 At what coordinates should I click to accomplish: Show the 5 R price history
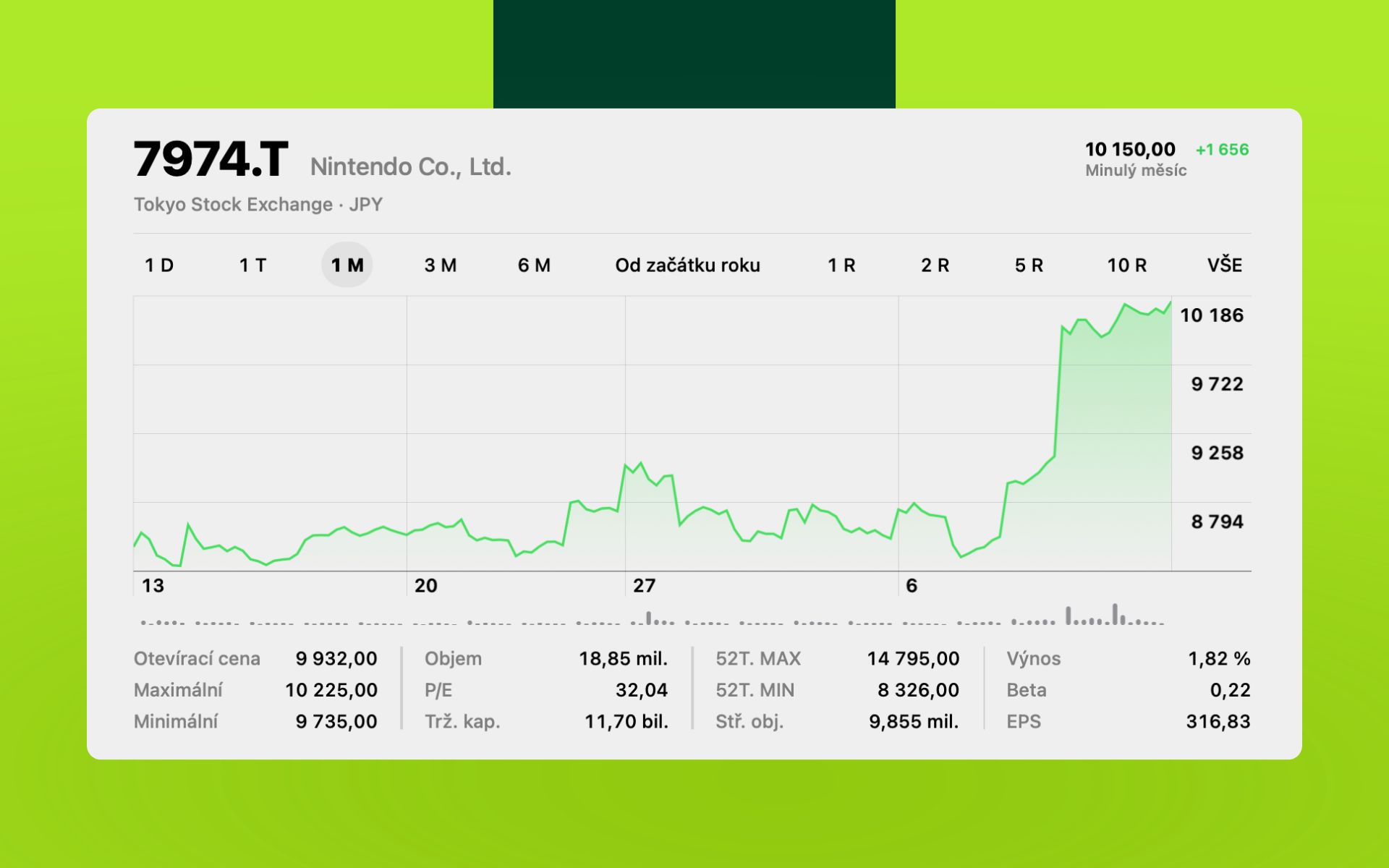pos(1029,265)
